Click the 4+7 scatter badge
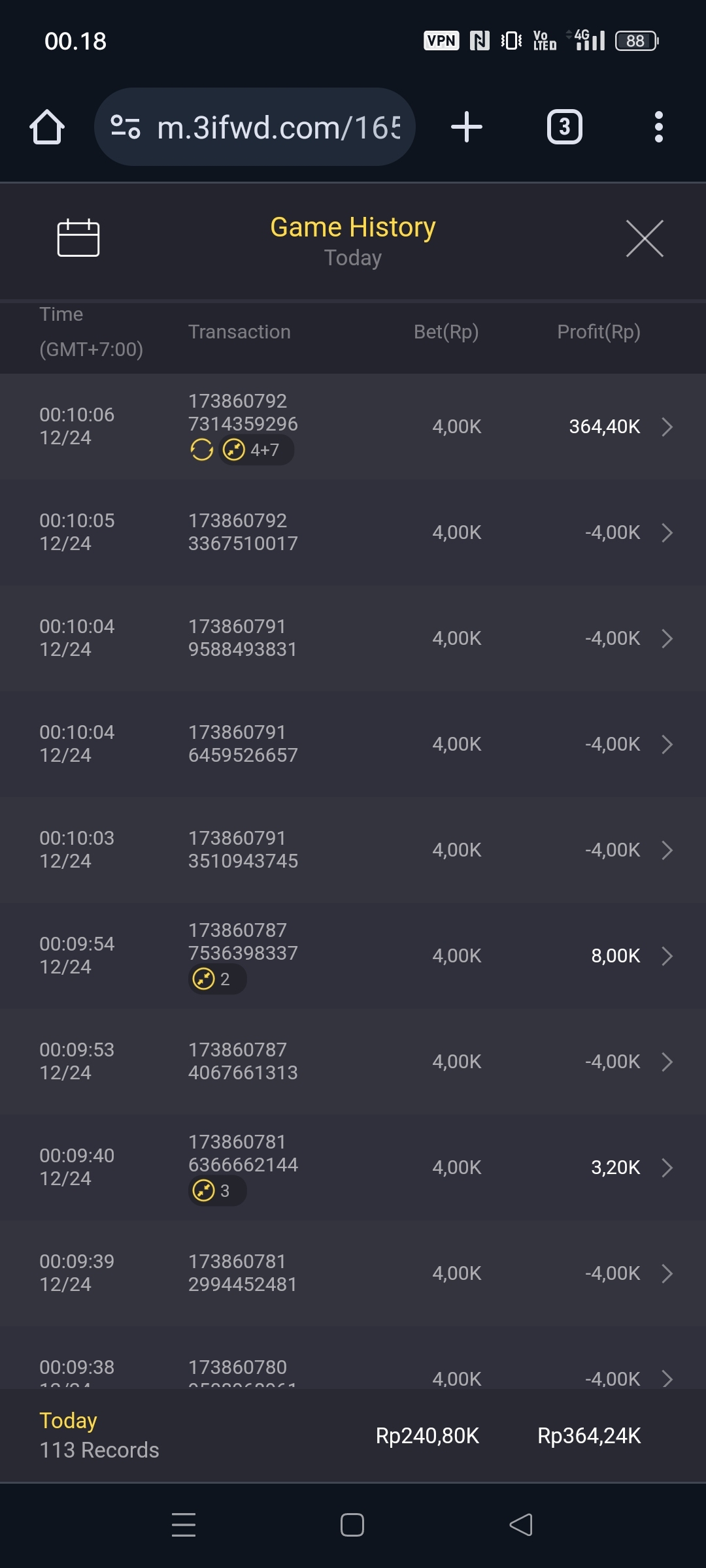 tap(256, 449)
